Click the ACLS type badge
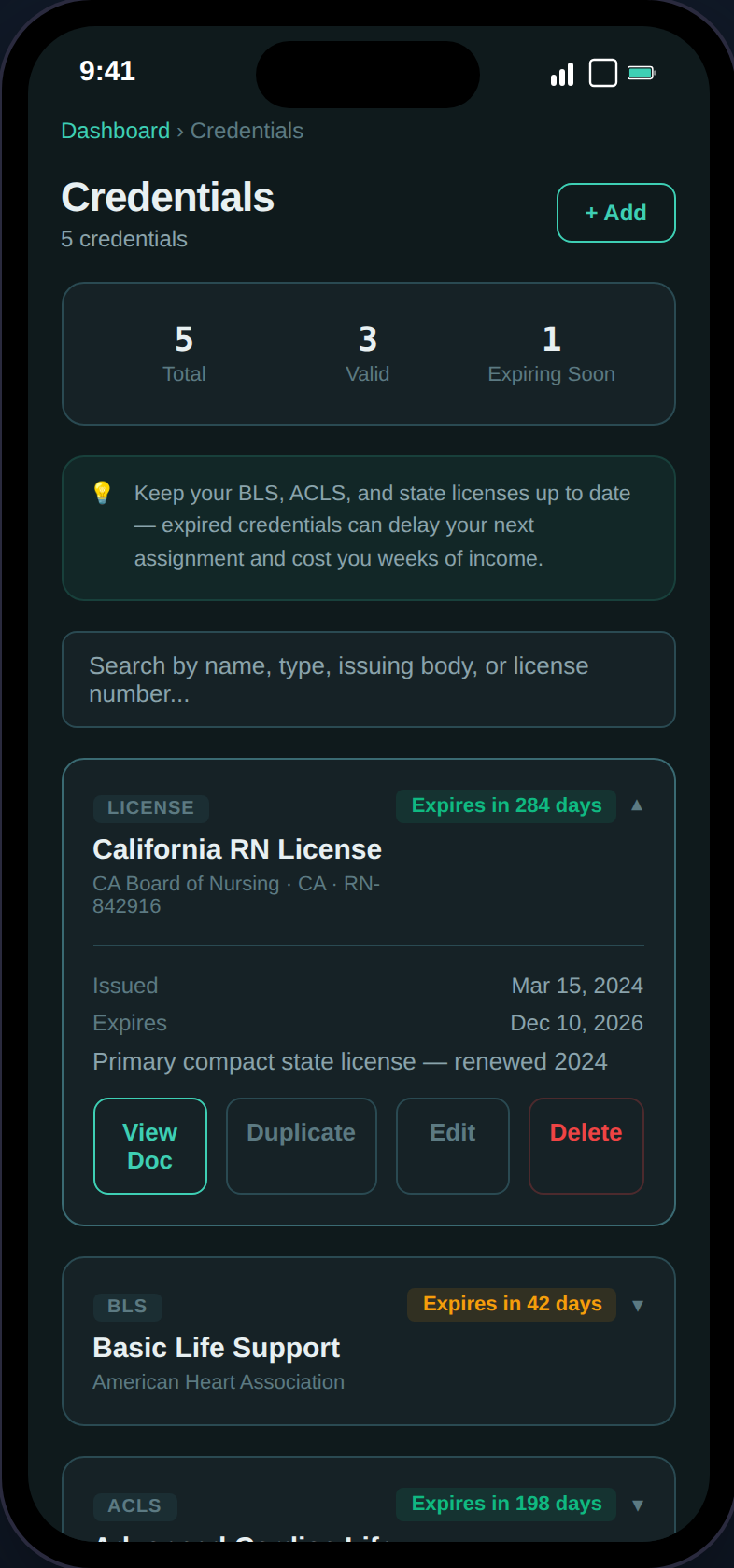This screenshot has width=734, height=1568. 134,1505
